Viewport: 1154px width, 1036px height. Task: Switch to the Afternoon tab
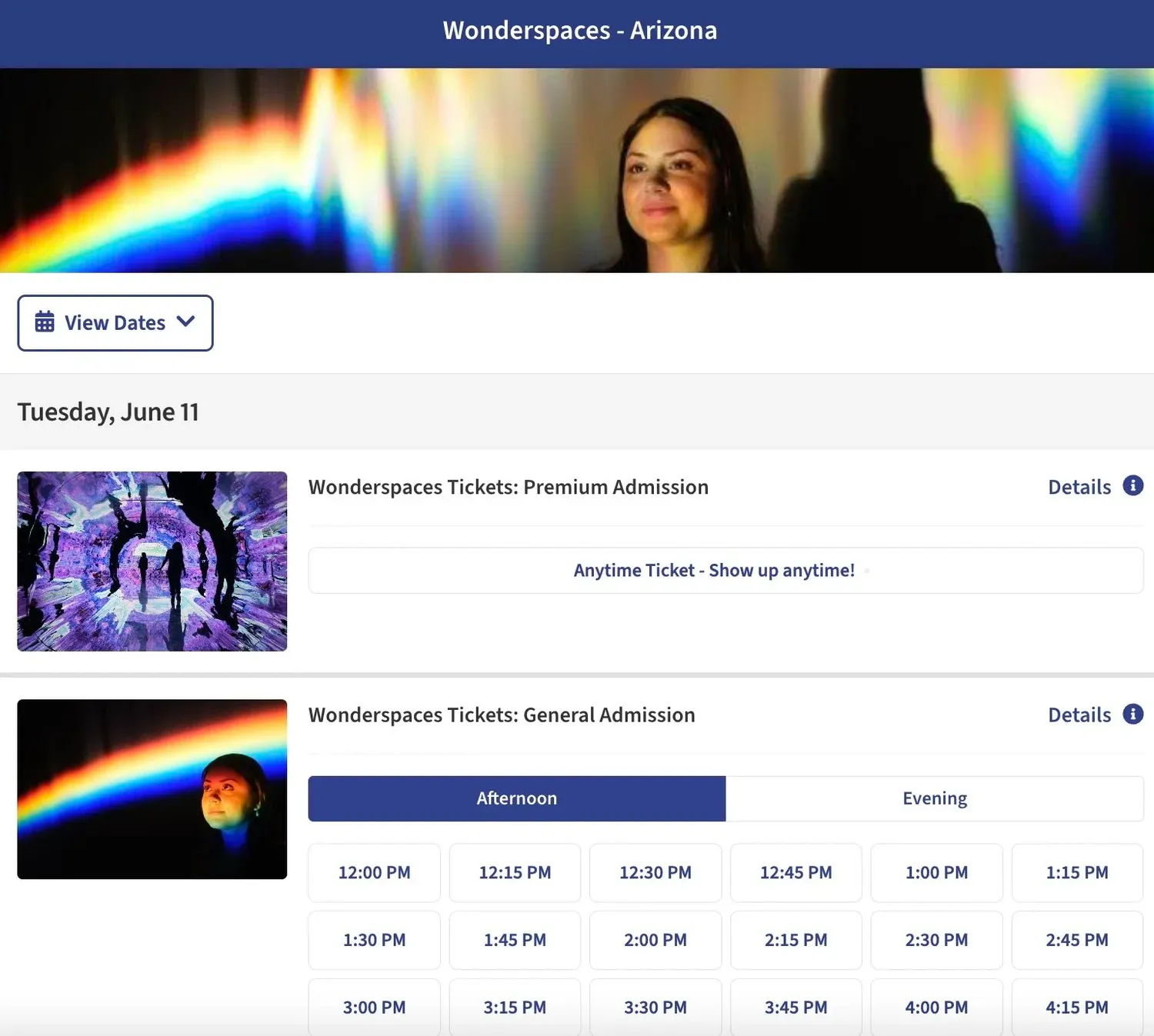tap(517, 798)
